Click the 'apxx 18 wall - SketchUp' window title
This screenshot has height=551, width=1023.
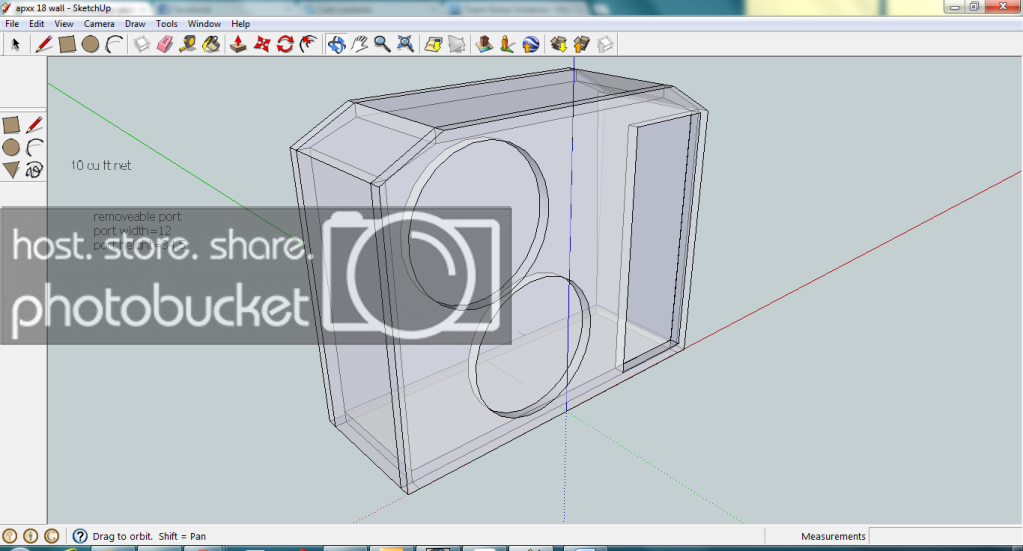[x=63, y=8]
